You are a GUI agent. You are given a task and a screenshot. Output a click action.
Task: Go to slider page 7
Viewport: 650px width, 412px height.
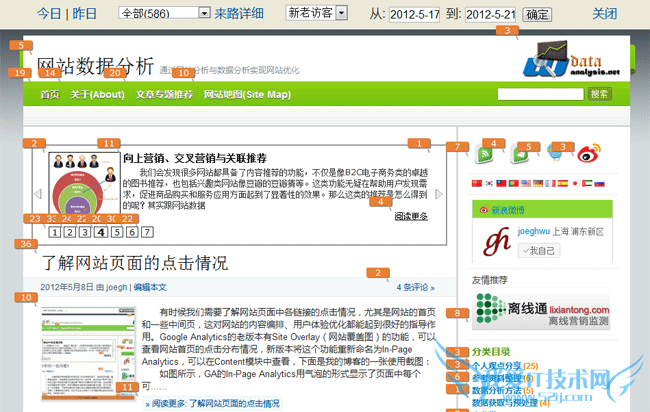(x=147, y=232)
